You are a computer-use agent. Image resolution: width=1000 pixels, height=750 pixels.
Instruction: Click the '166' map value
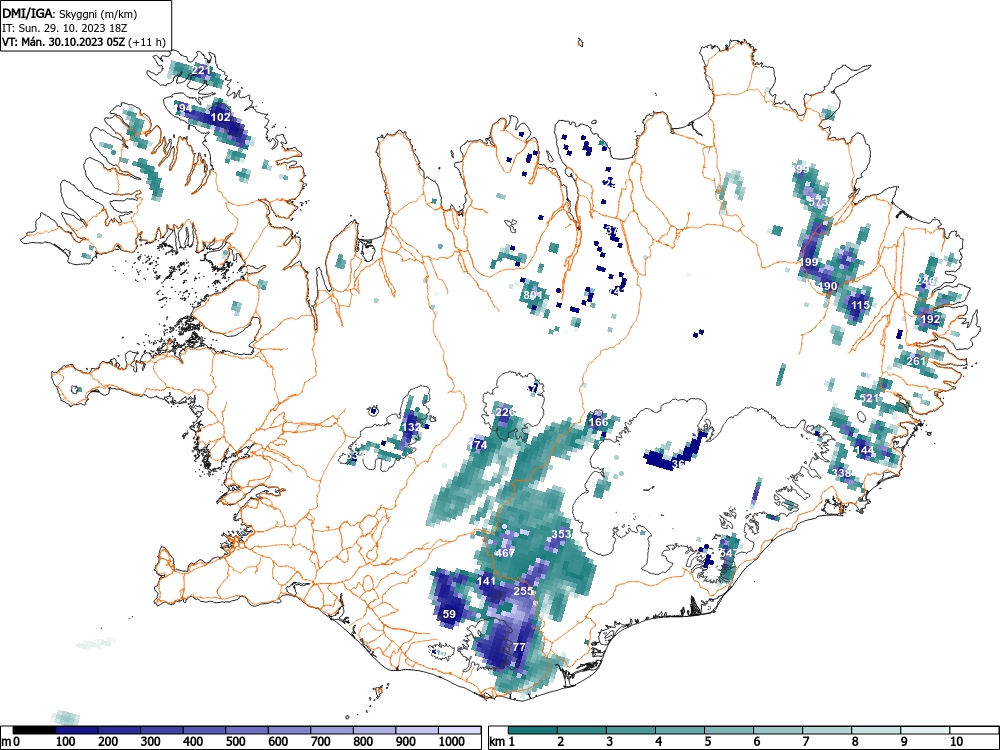tap(598, 422)
